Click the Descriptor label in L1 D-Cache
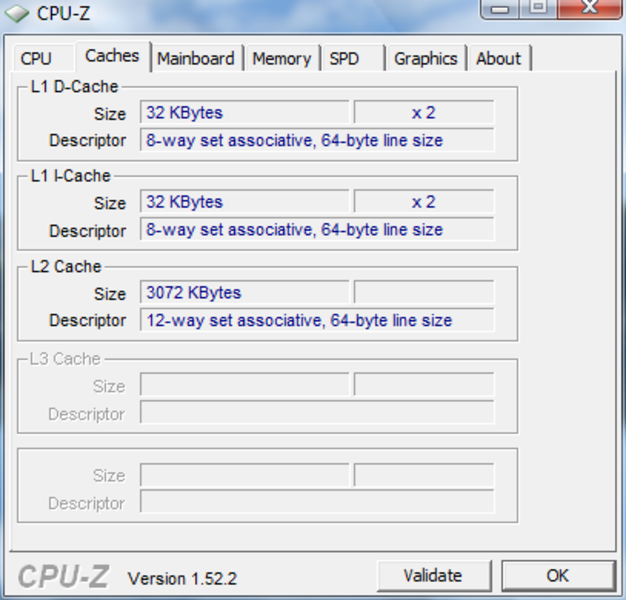The height and width of the screenshot is (600, 626). (x=87, y=141)
